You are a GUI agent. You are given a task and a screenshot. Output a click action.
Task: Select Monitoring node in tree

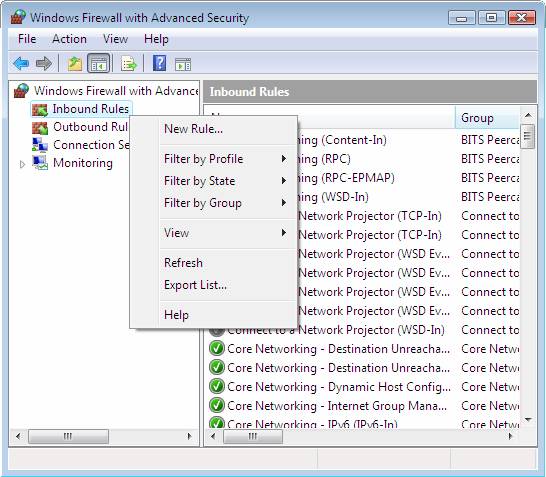pos(83,163)
